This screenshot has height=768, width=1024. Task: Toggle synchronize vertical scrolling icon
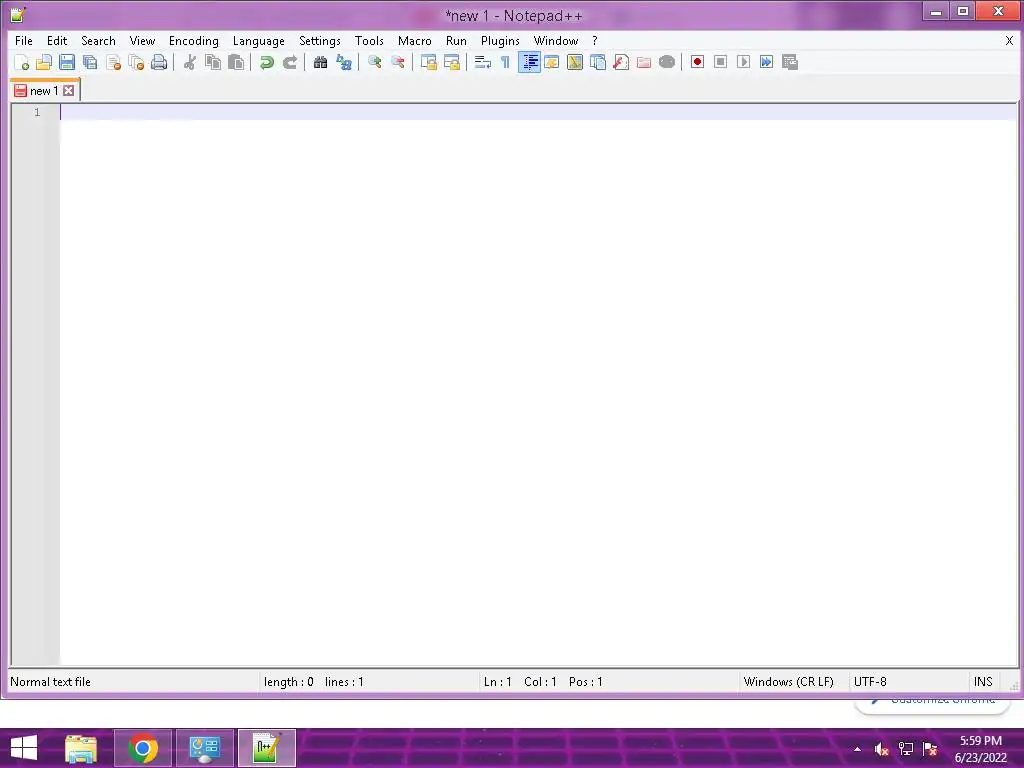point(429,62)
